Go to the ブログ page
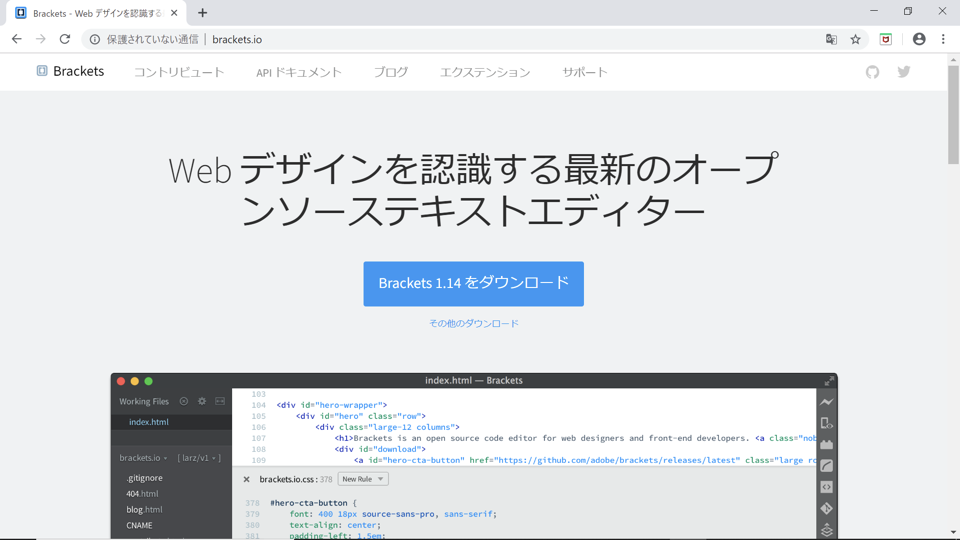 pyautogui.click(x=391, y=72)
